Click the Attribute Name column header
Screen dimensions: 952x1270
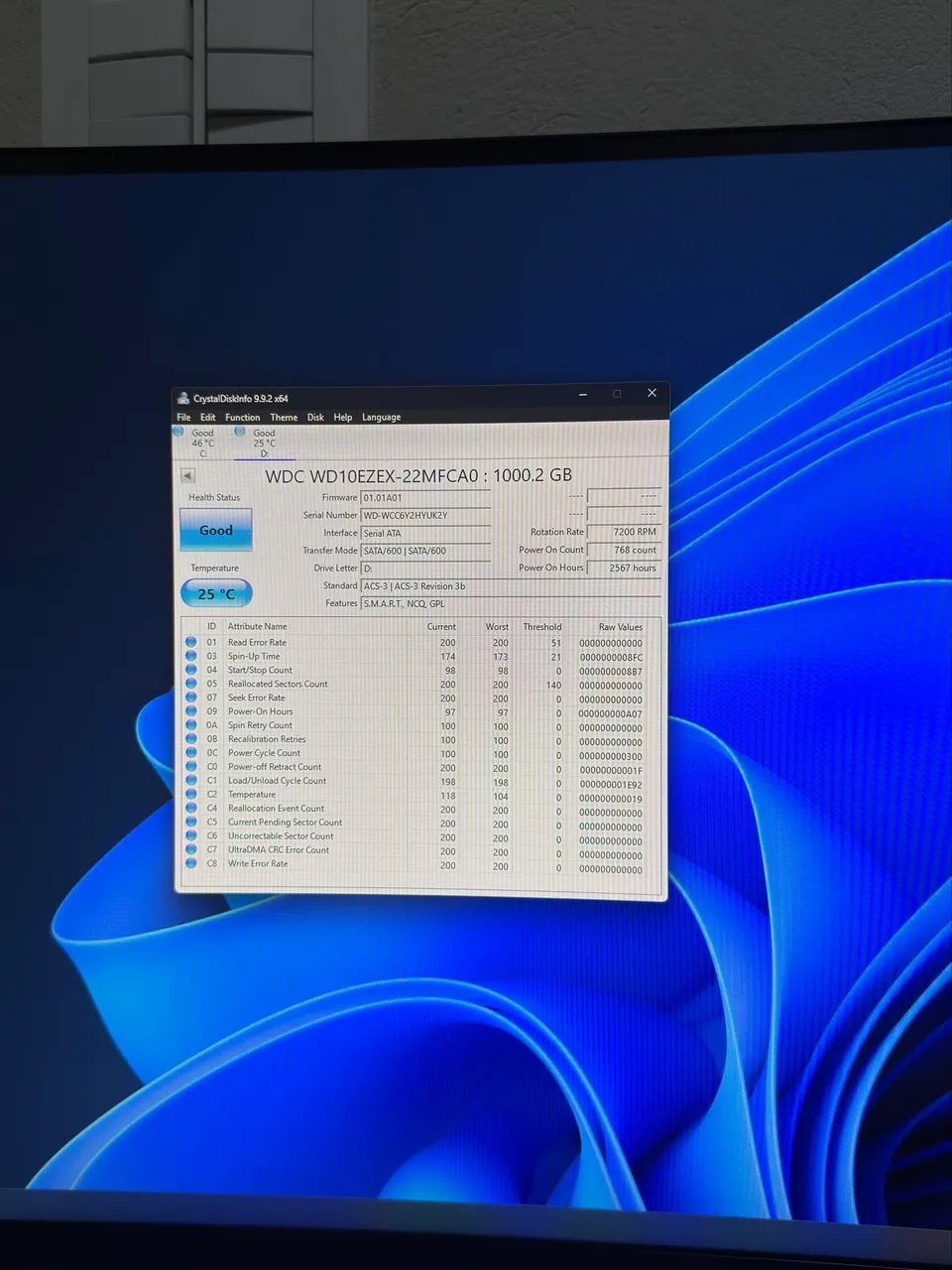(x=257, y=626)
